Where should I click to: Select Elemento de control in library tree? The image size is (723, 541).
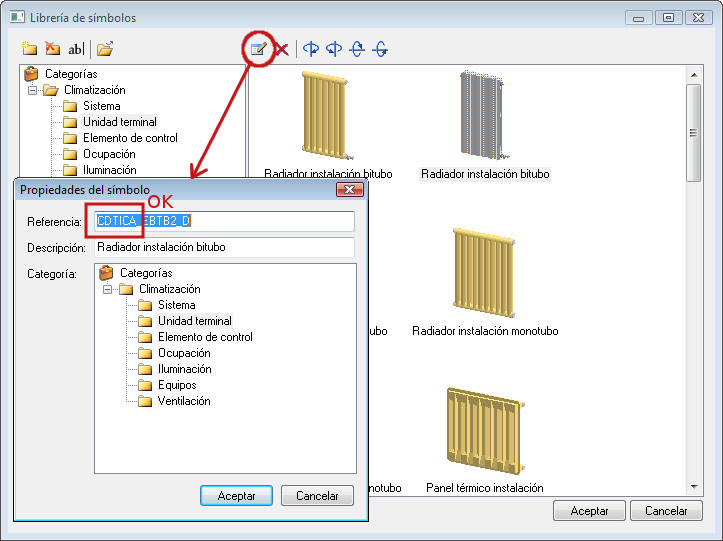[x=130, y=138]
